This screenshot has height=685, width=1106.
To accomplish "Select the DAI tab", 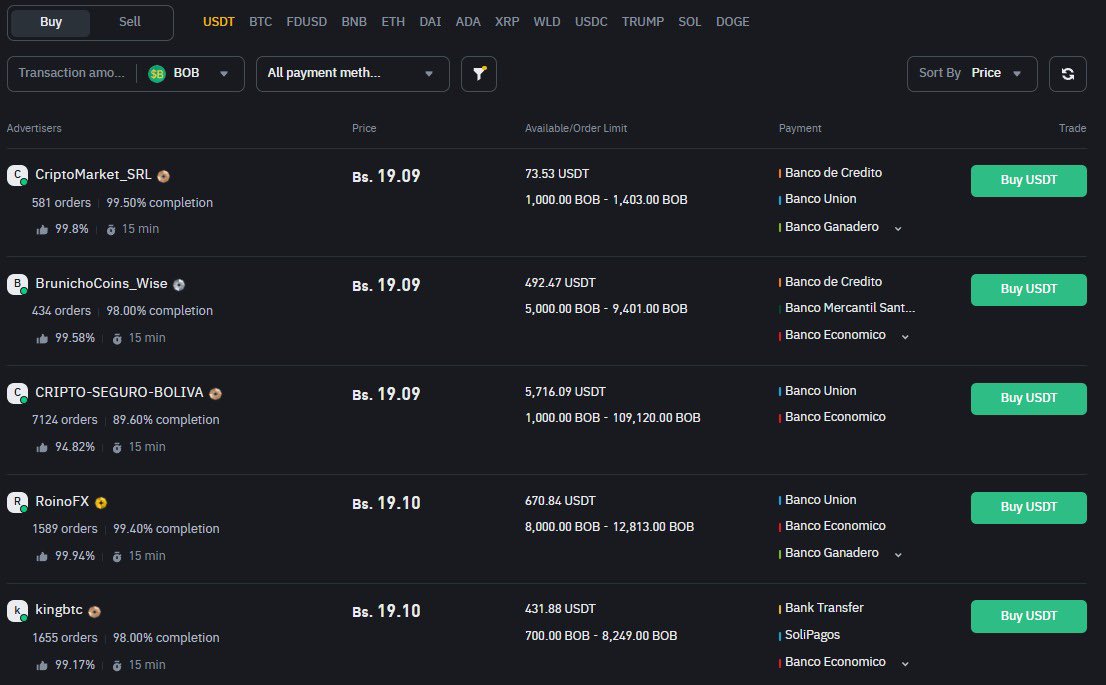I will coord(430,22).
